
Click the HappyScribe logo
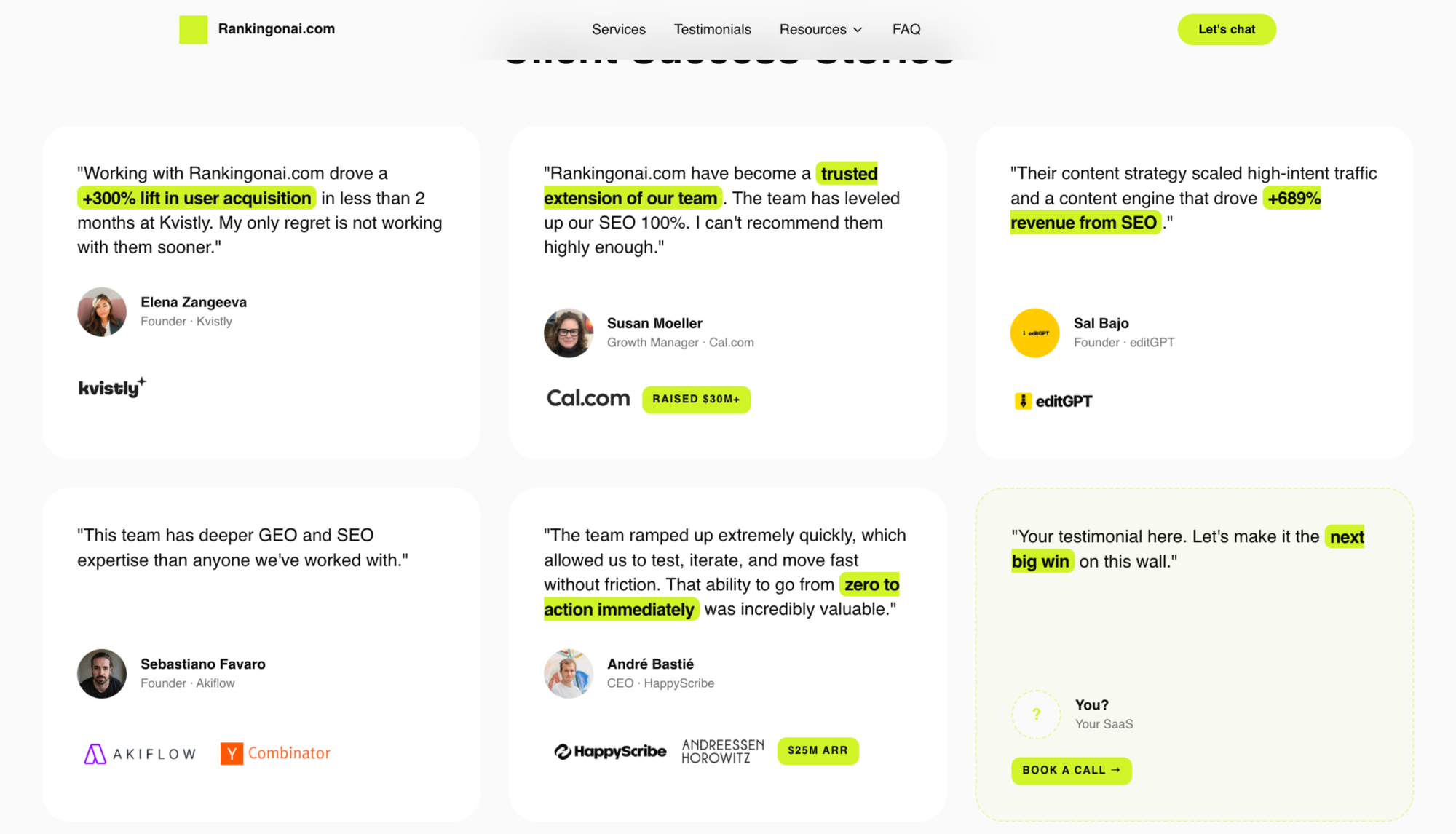point(610,751)
